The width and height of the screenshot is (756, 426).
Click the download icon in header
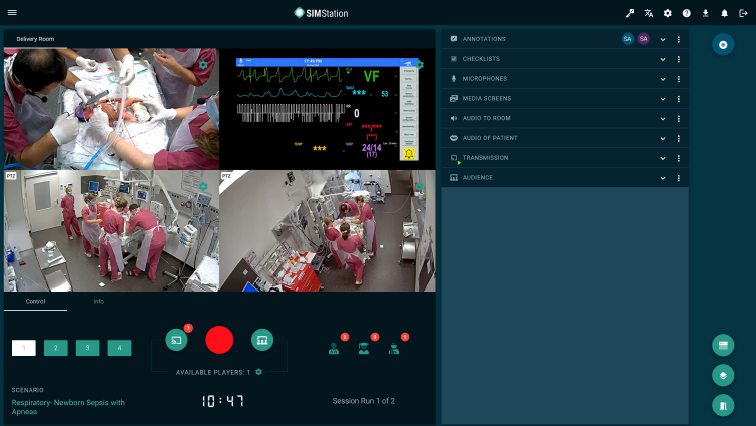[x=706, y=13]
